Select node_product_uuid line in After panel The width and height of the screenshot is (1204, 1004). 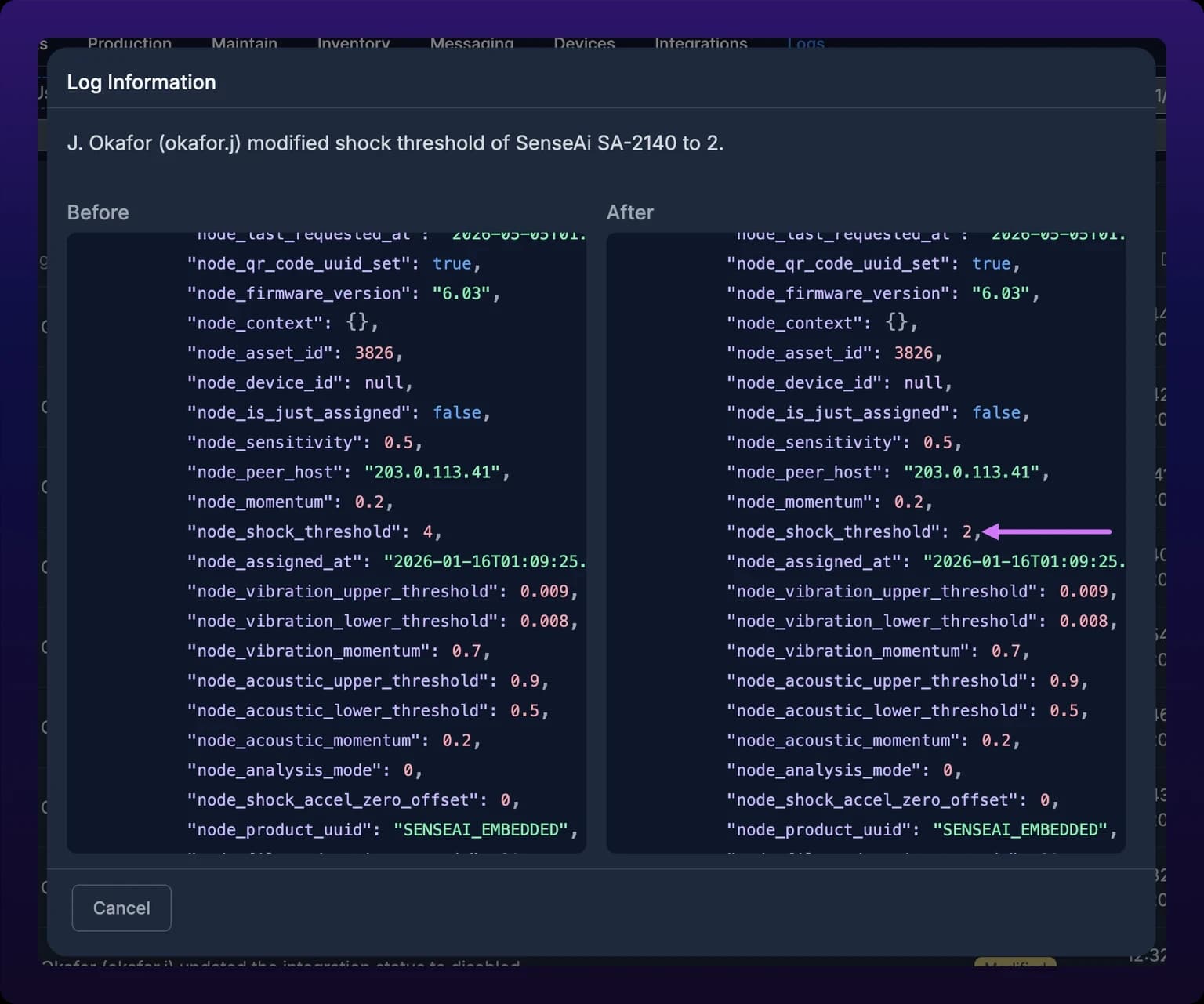pyautogui.click(x=922, y=829)
